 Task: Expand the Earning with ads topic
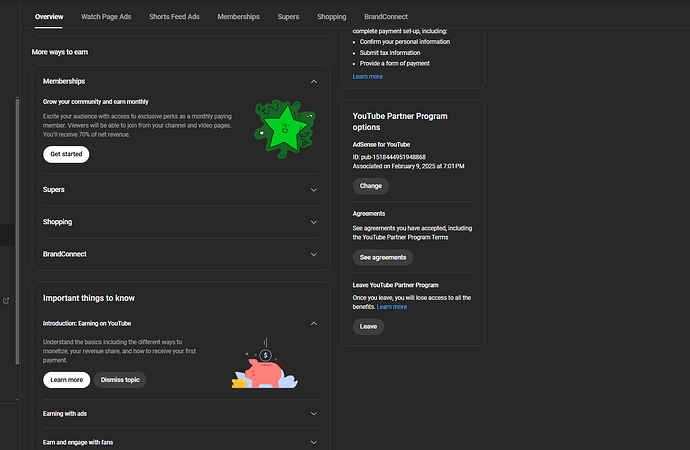pos(181,413)
